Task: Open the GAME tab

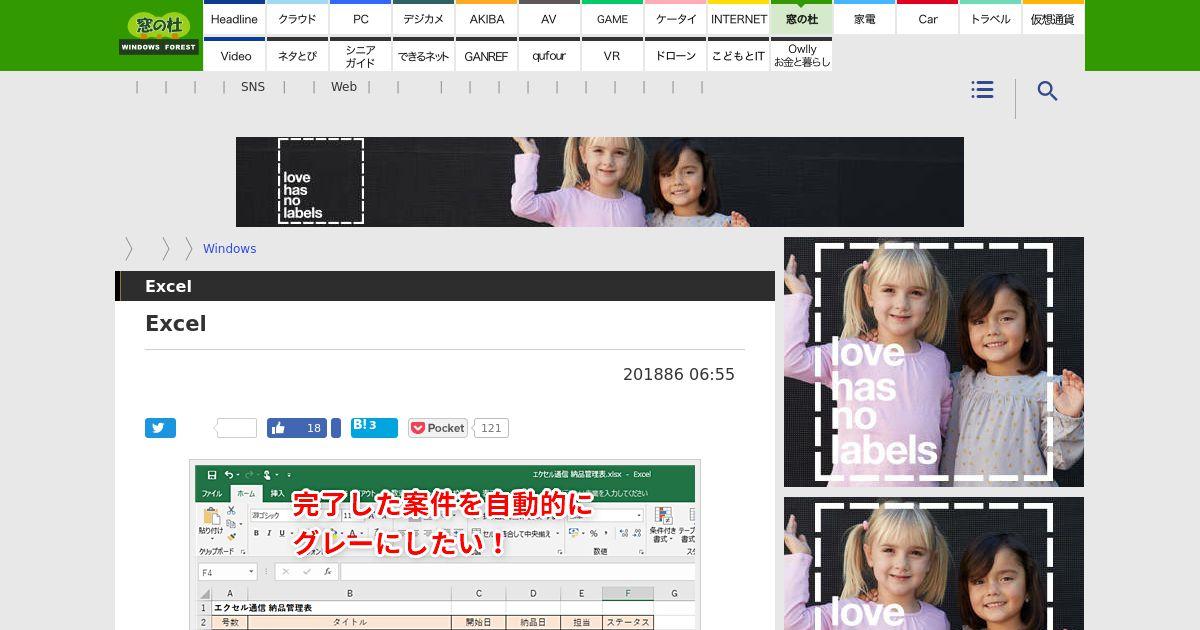Action: 613,18
